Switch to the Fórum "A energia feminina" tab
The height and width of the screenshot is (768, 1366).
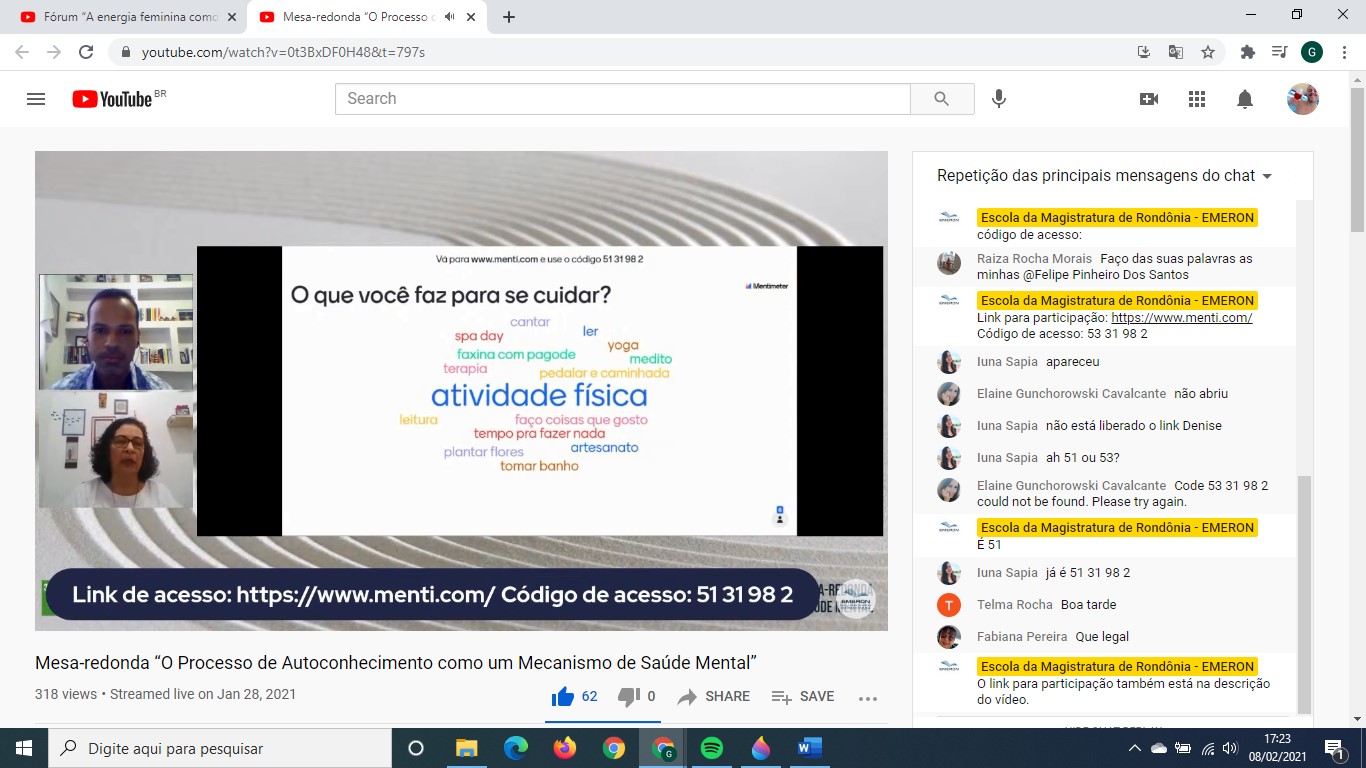tap(125, 17)
